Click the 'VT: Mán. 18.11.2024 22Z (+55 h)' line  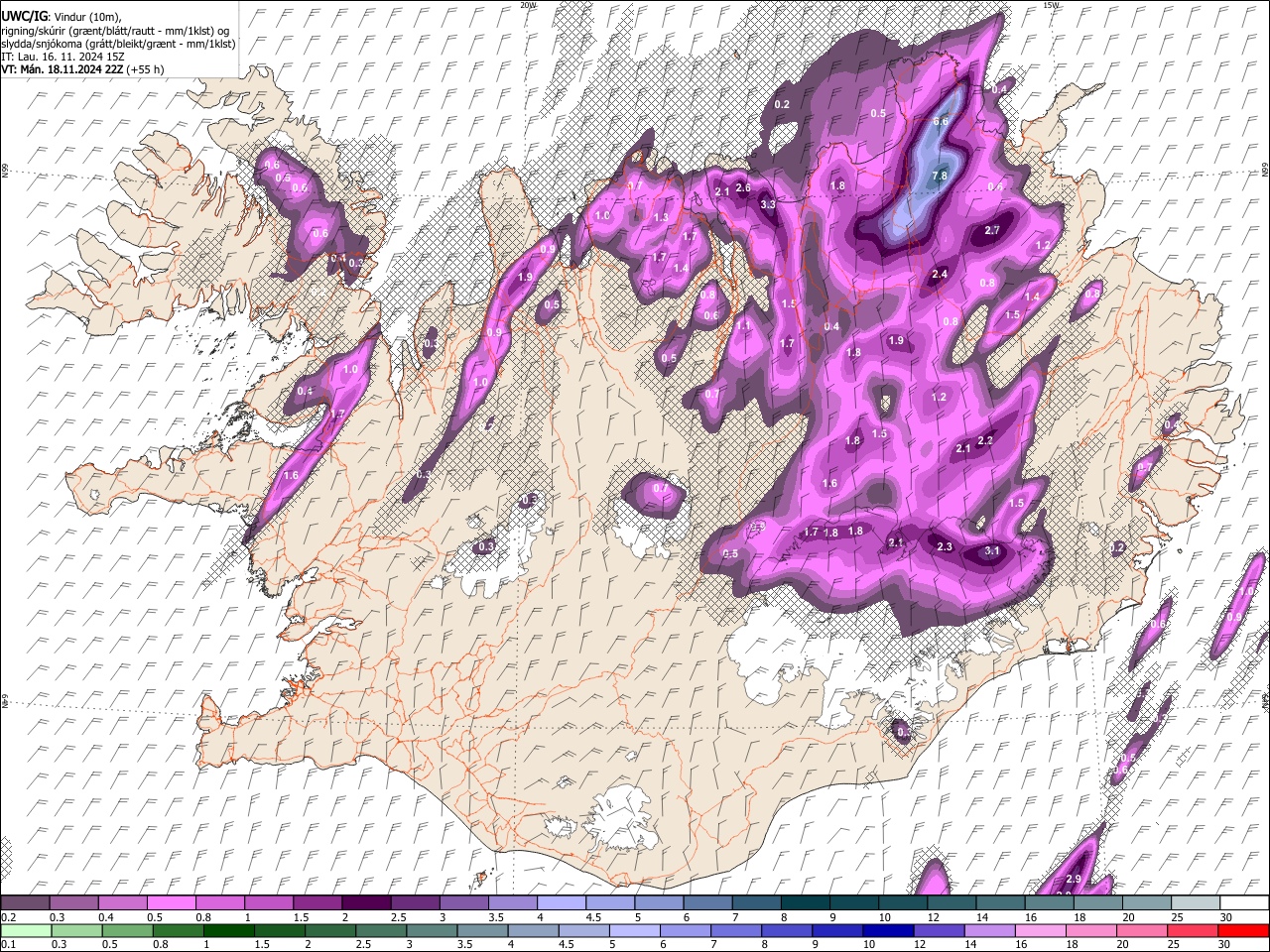click(82, 69)
